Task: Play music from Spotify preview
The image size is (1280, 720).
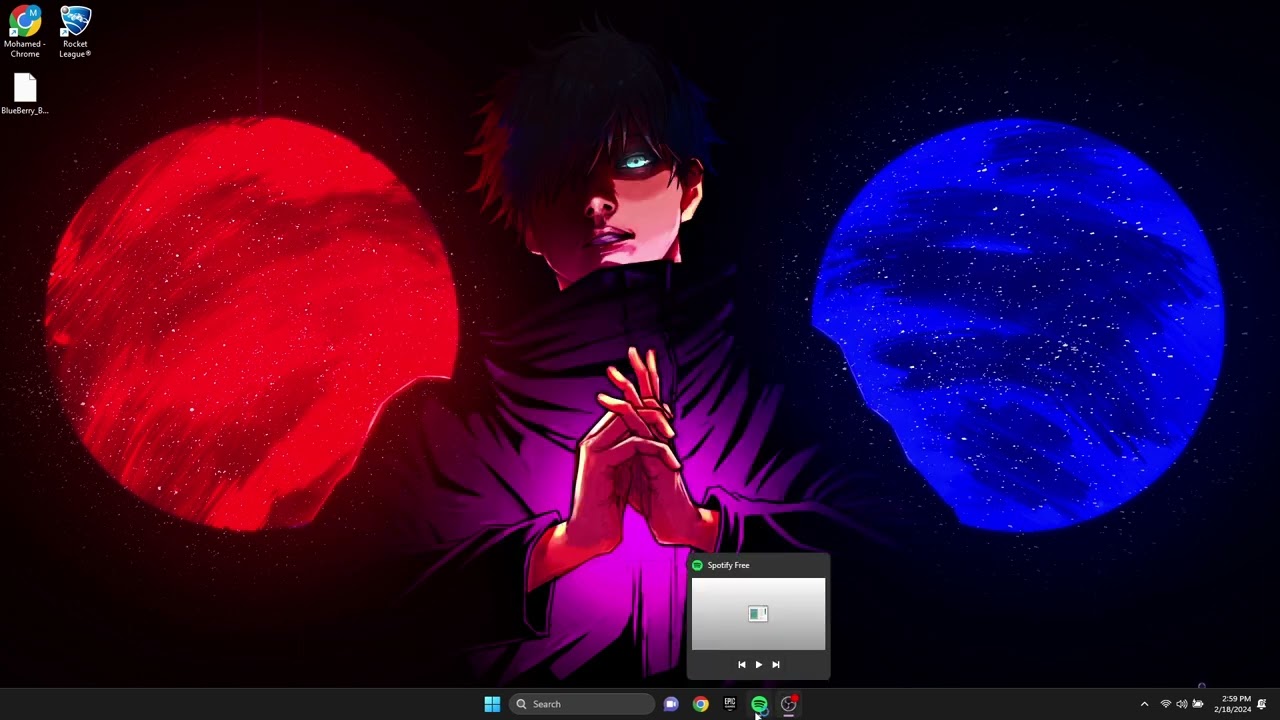Action: [x=758, y=665]
